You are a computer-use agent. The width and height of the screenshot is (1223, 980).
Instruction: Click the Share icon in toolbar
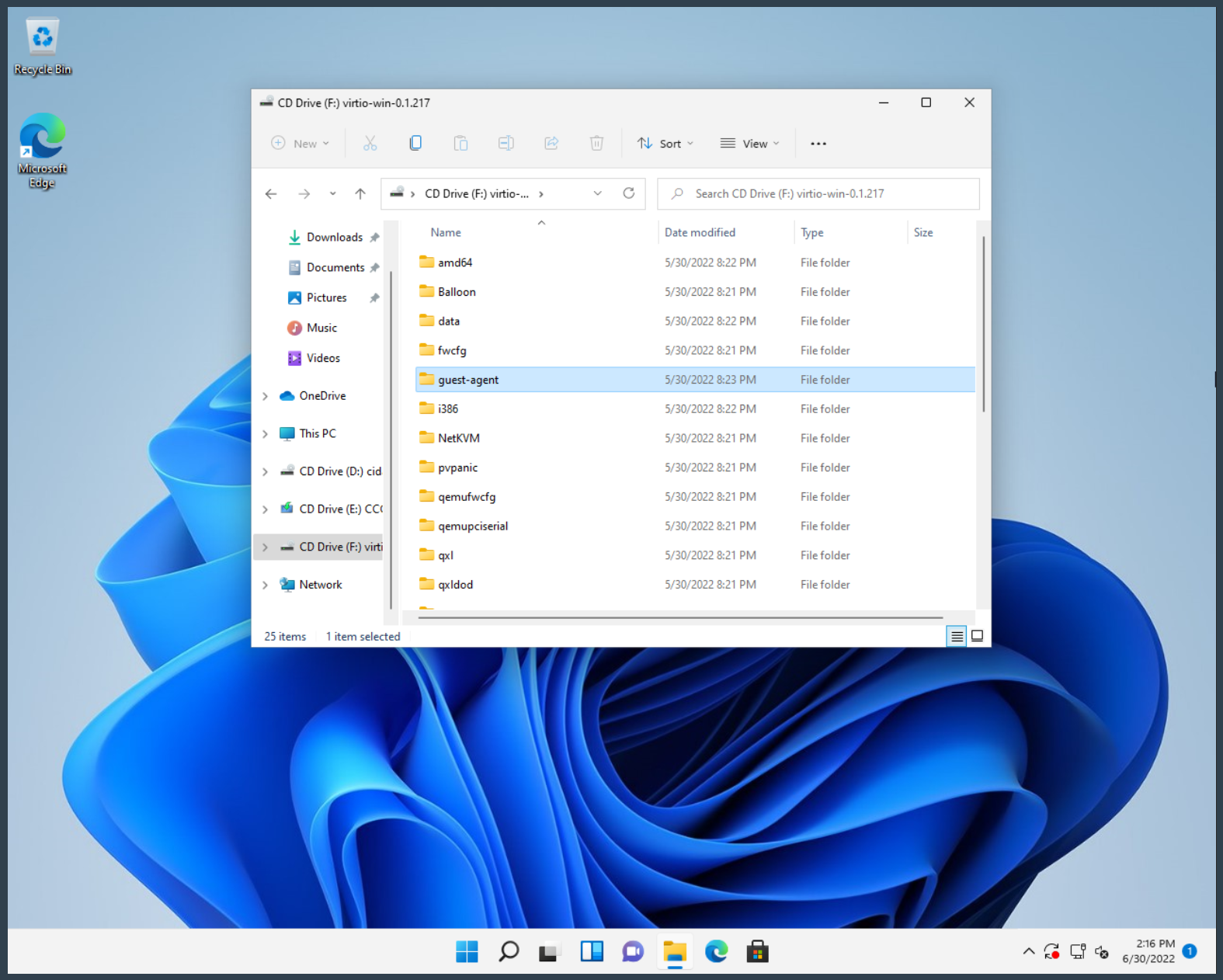click(x=551, y=143)
